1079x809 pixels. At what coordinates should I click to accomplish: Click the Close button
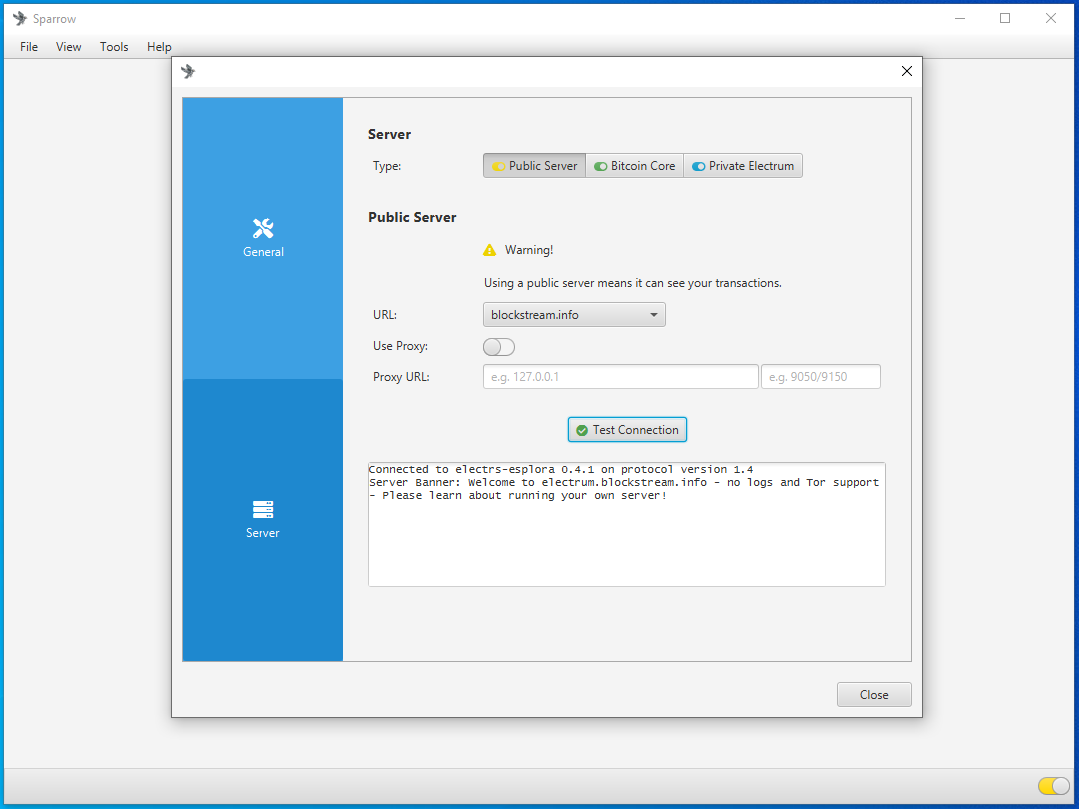pyautogui.click(x=874, y=695)
